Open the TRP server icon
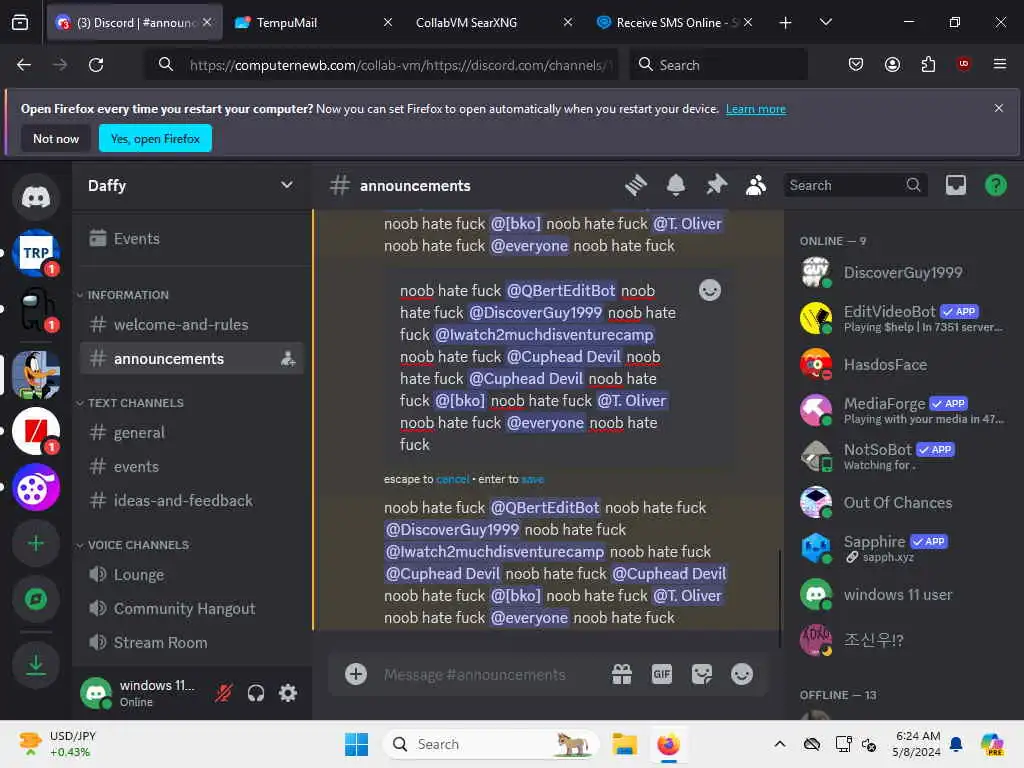The width and height of the screenshot is (1024, 768). [36, 253]
